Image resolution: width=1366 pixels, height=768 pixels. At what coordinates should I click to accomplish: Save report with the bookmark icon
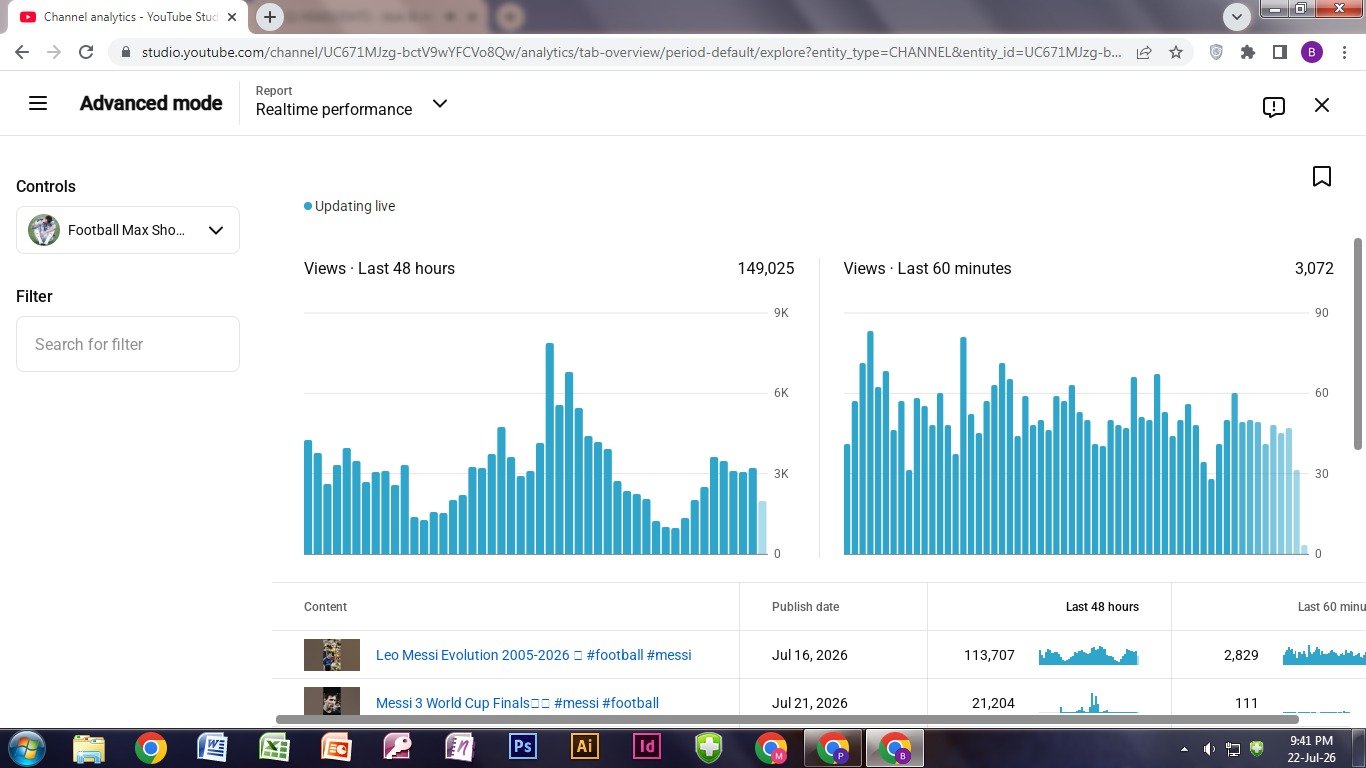pos(1322,176)
